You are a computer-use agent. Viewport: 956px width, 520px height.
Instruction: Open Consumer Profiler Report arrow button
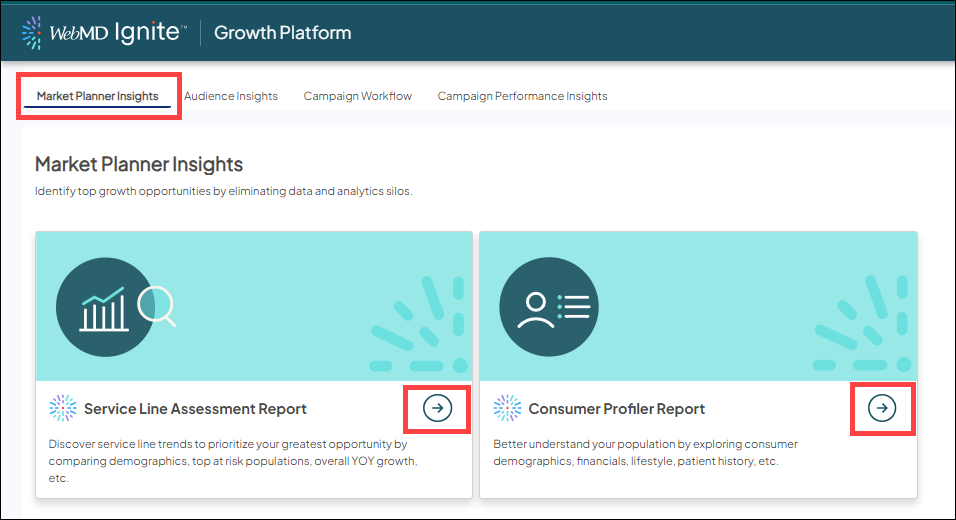(881, 408)
